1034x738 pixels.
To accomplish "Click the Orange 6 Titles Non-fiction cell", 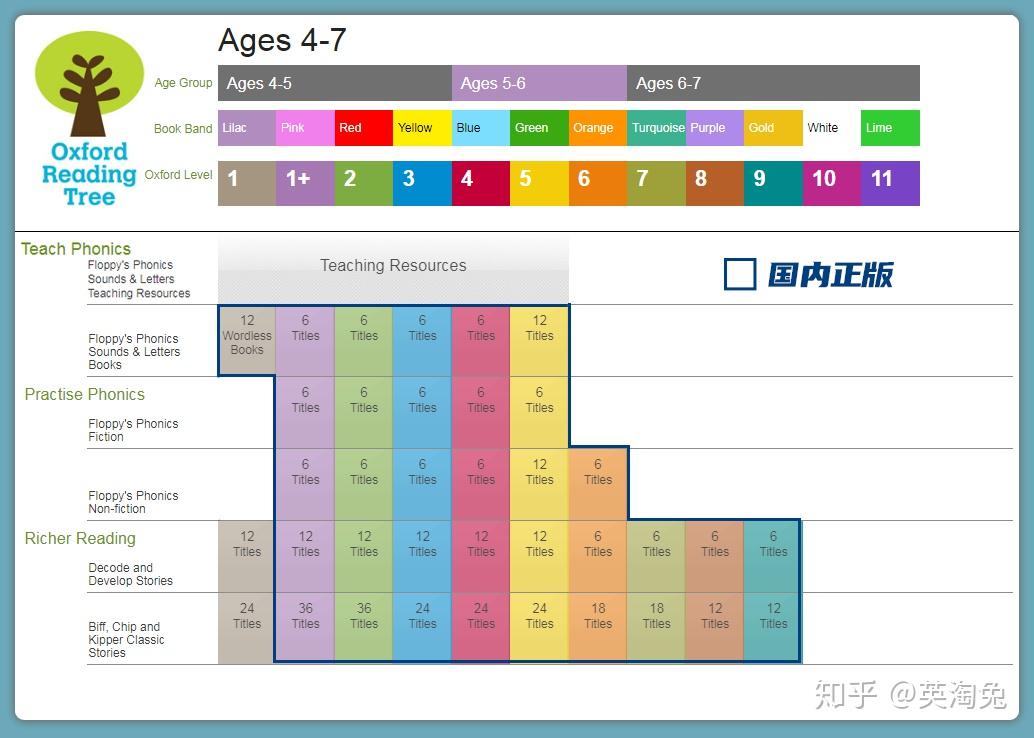I will pos(598,472).
